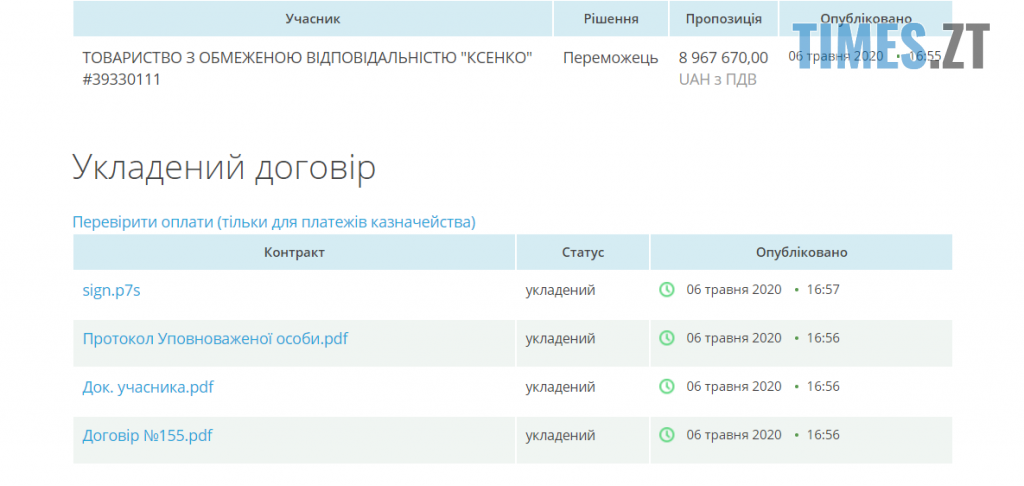Click the Переможець decision cell

[x=610, y=58]
